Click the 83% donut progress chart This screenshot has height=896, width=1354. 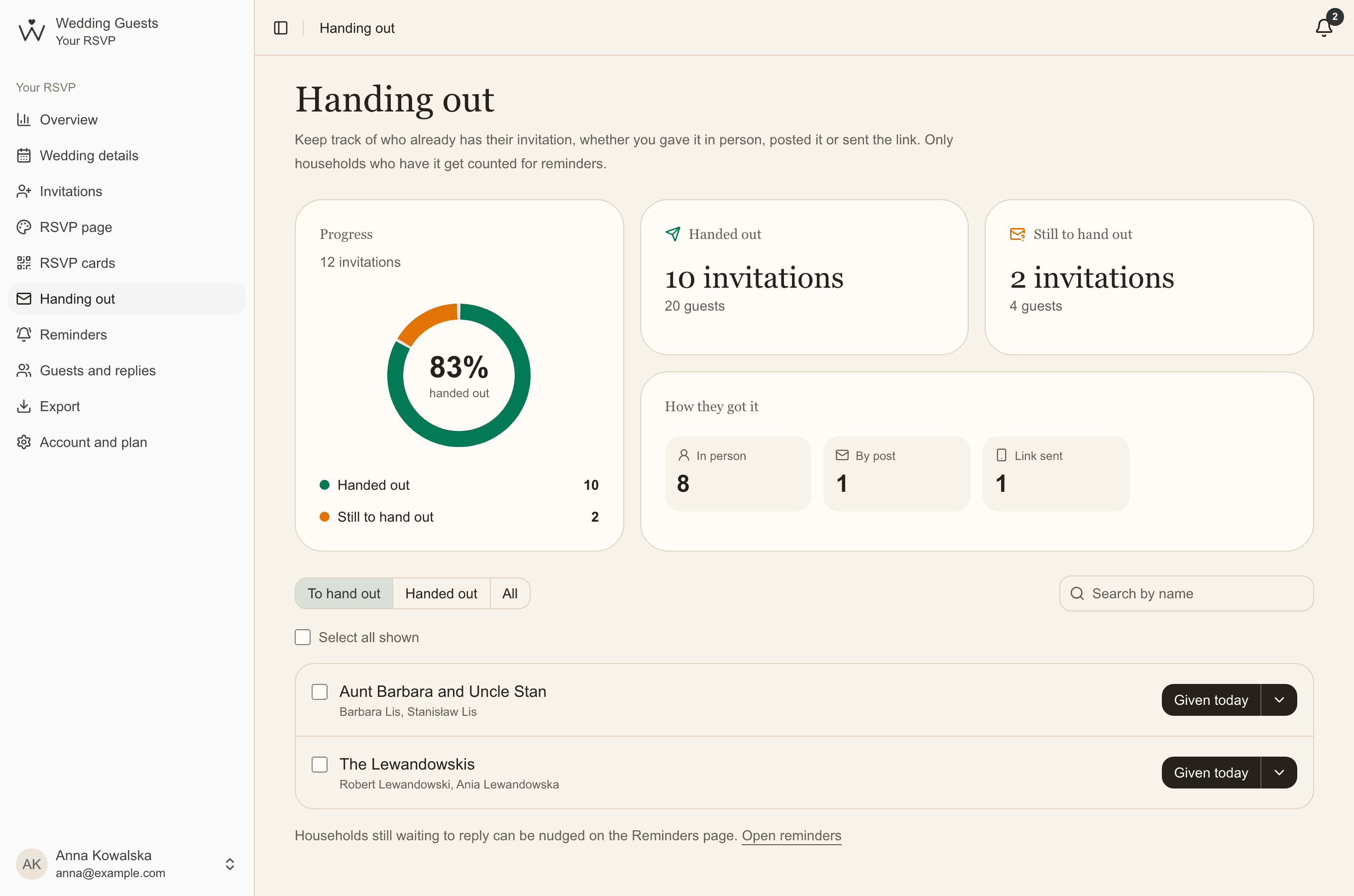459,375
